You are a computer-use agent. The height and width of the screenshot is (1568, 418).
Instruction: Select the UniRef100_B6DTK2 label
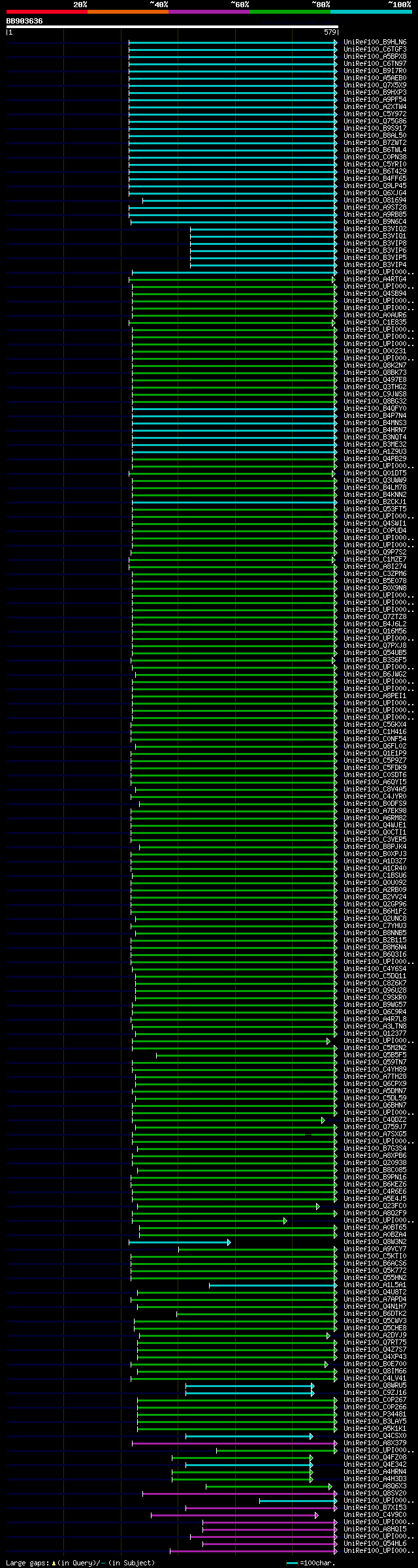pyautogui.click(x=375, y=1314)
